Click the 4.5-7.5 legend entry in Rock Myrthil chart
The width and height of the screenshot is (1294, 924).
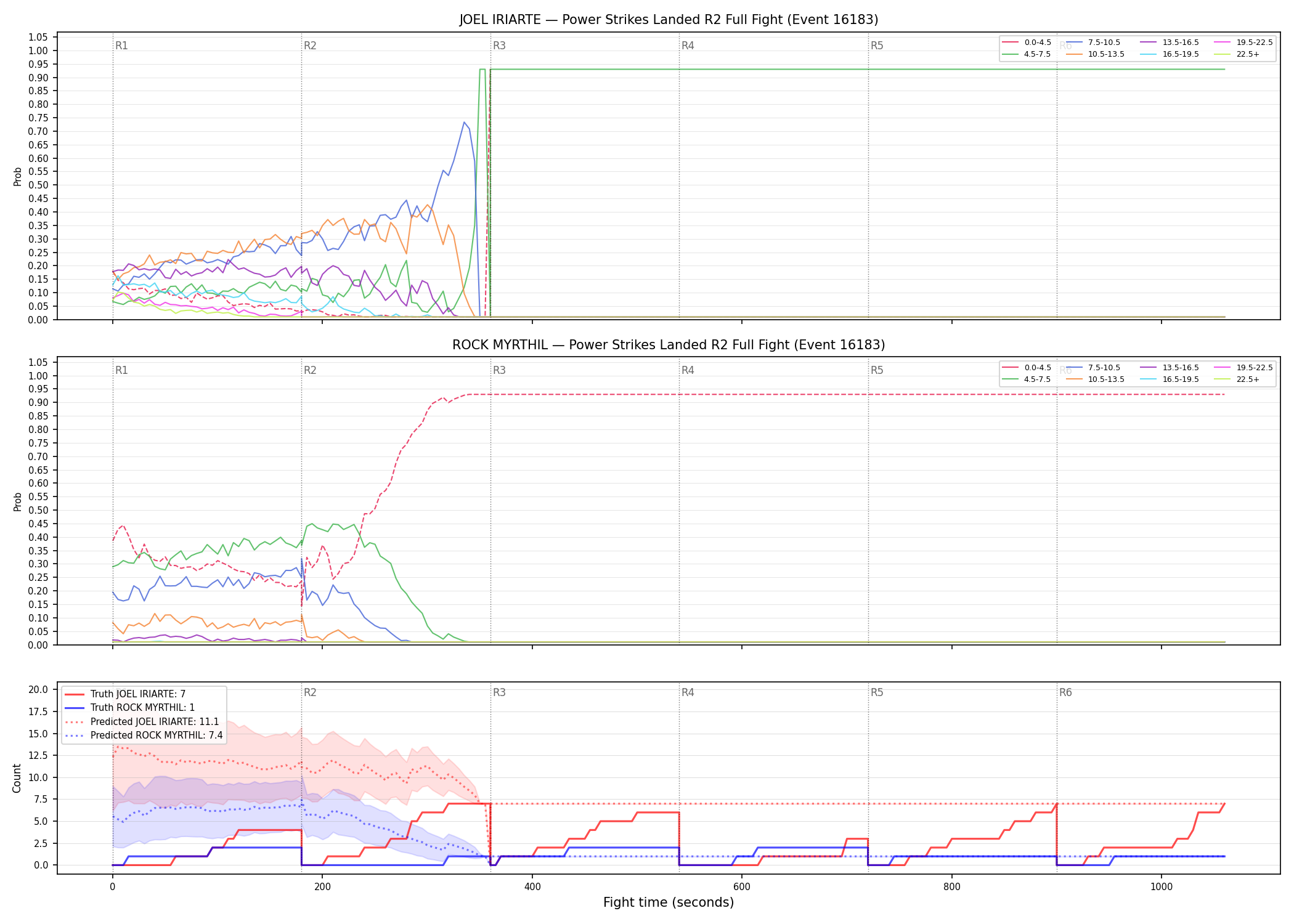point(1027,379)
